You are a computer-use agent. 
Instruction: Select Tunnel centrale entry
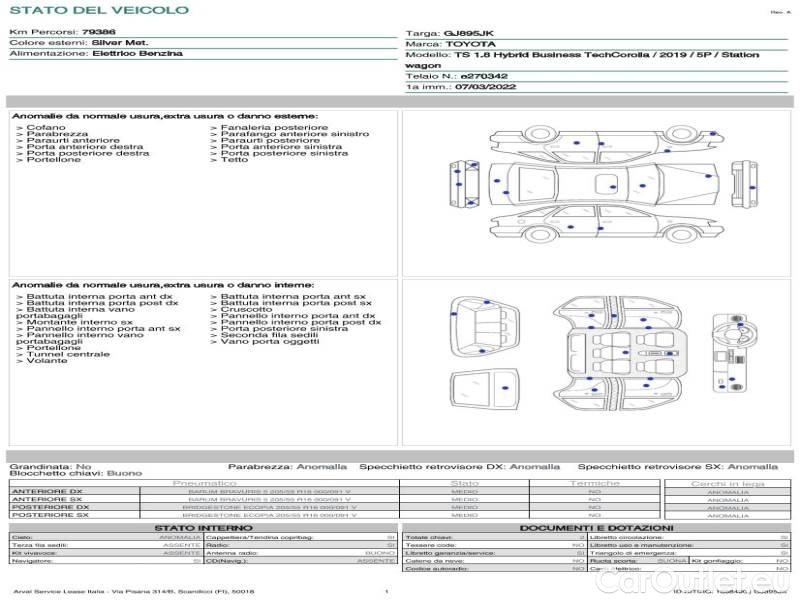click(68, 354)
